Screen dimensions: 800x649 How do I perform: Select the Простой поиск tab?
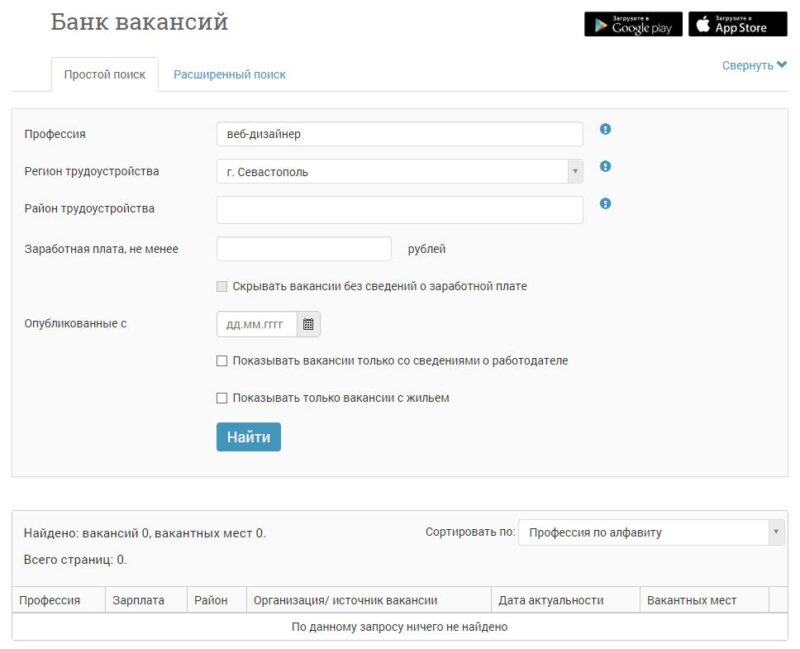104,75
